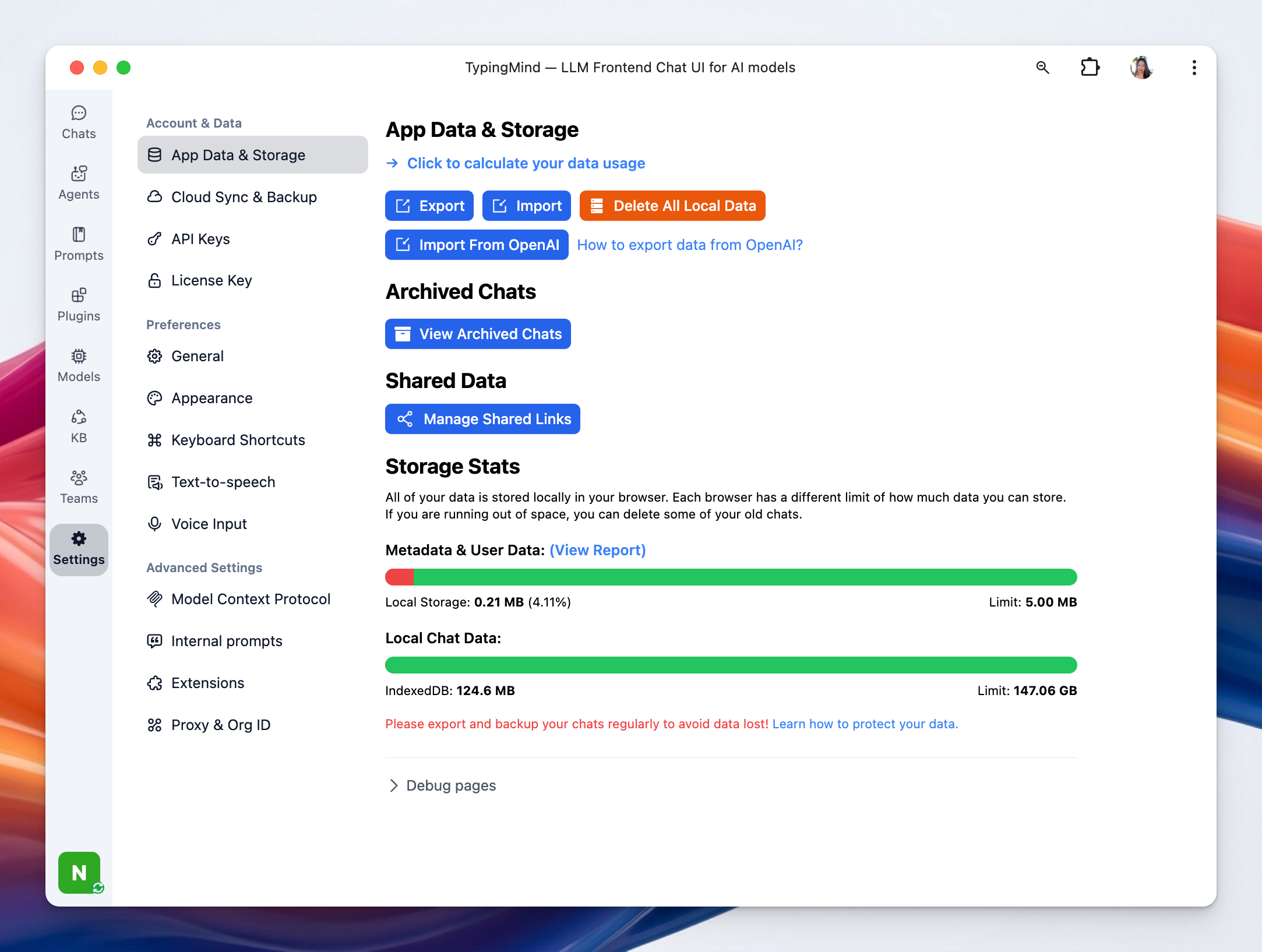Click the Metadata & User Data storage bar

tap(731, 577)
